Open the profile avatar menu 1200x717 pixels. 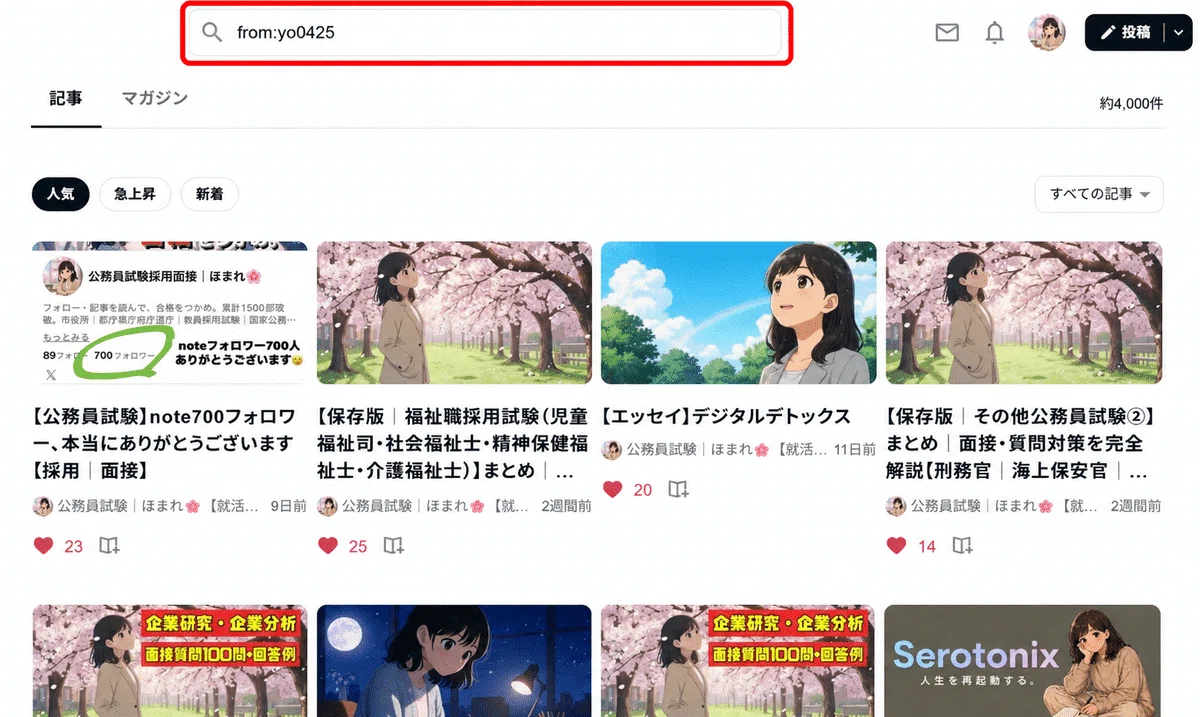tap(1047, 33)
